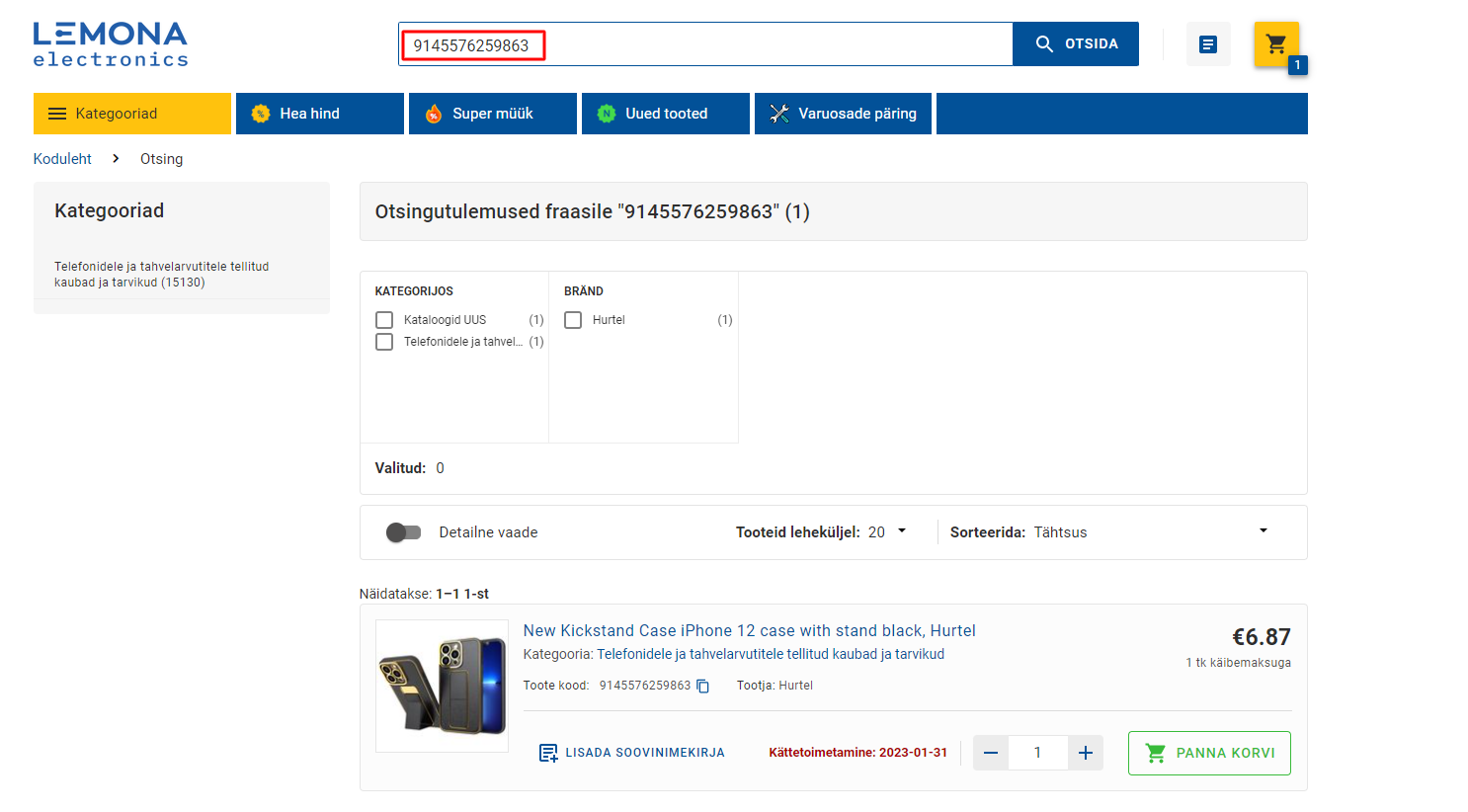Copy product code with the copy icon

tap(703, 686)
